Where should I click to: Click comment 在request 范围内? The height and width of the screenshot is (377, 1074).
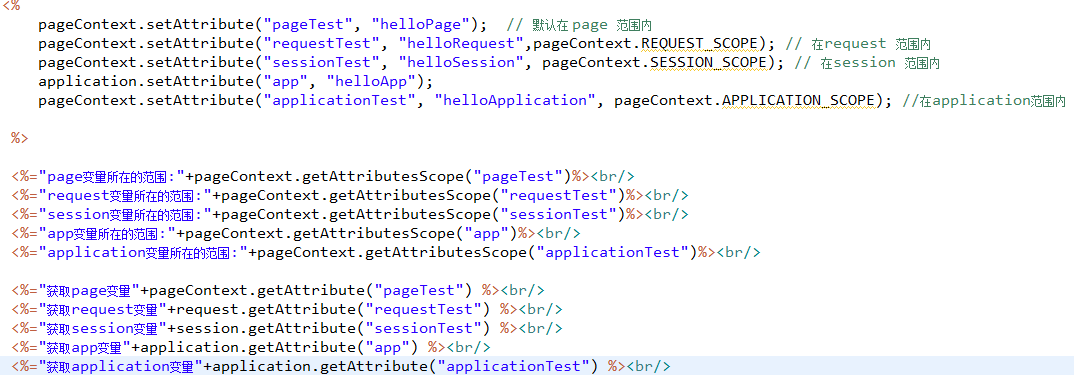(858, 44)
